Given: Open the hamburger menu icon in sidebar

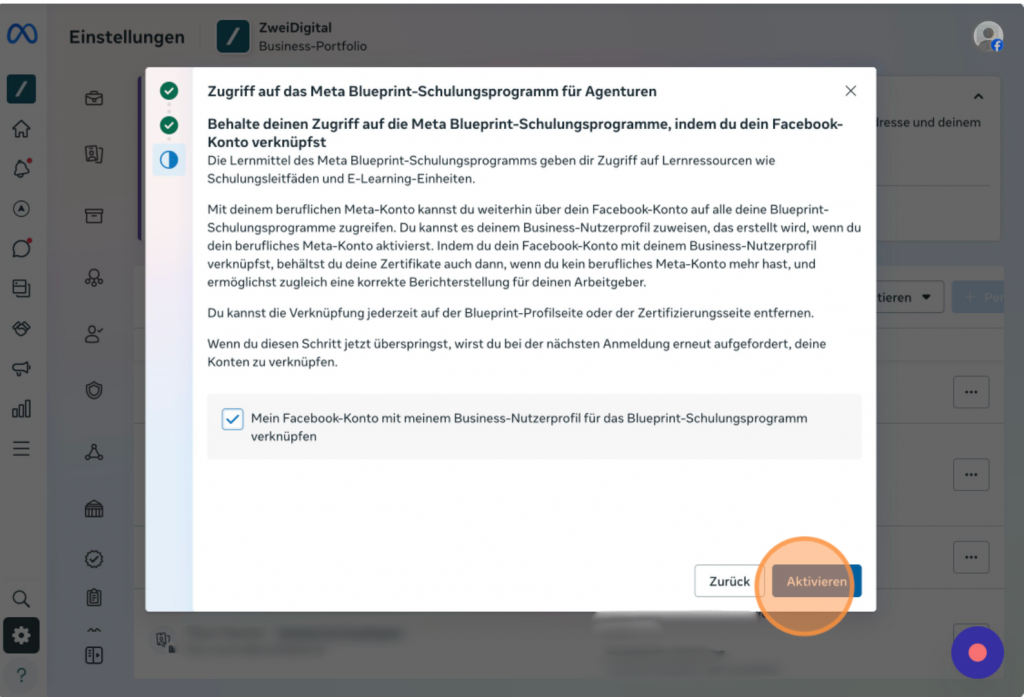Looking at the screenshot, I should (22, 448).
